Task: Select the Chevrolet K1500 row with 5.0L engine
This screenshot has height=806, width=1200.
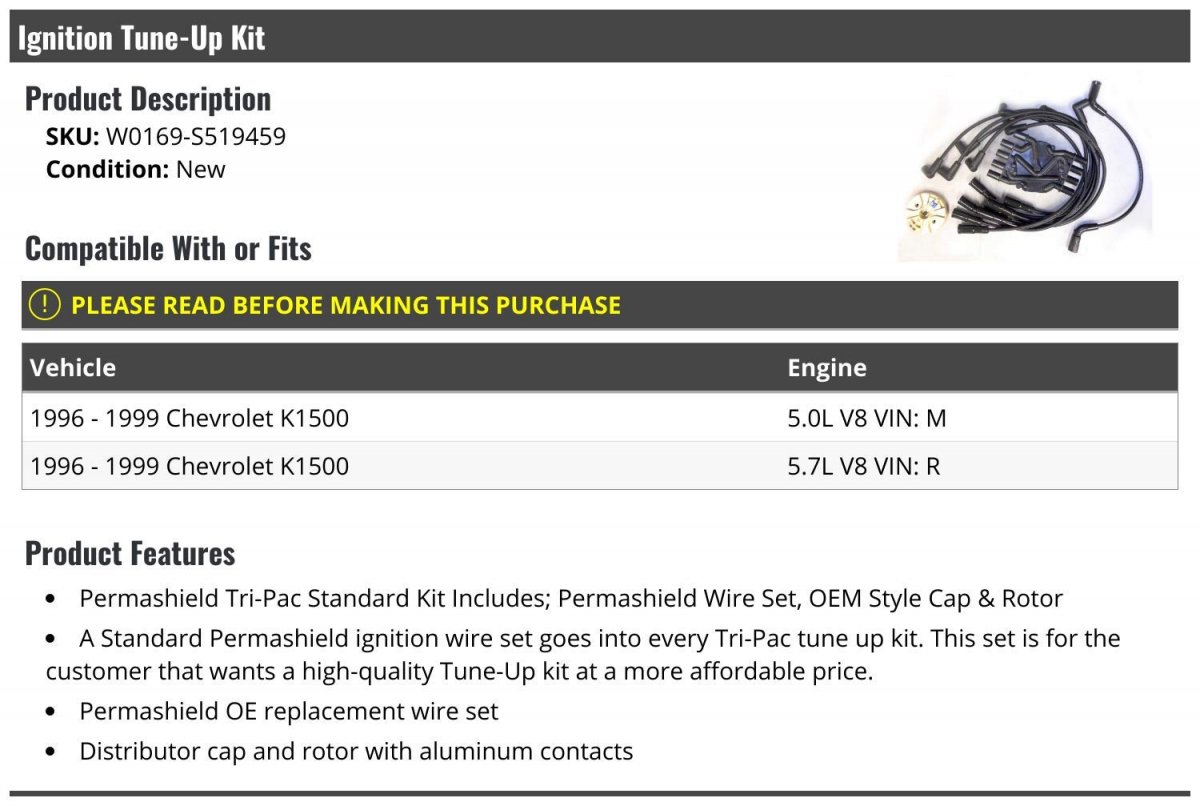Action: (600, 418)
